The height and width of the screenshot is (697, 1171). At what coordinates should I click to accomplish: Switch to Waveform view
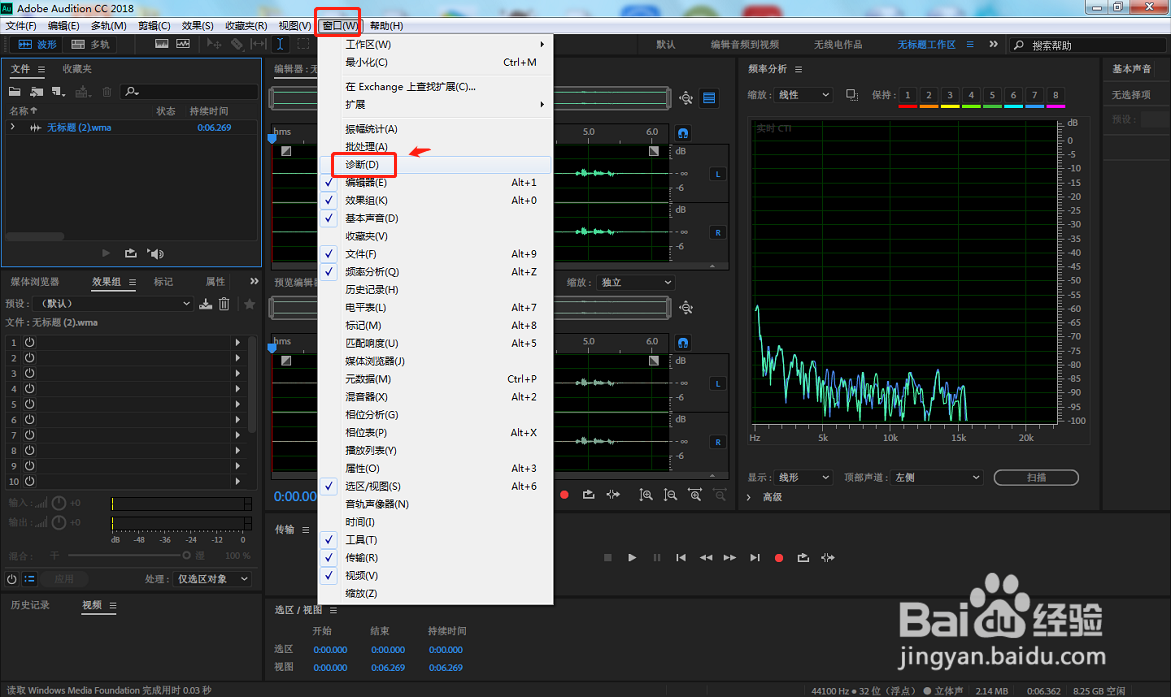pos(37,45)
